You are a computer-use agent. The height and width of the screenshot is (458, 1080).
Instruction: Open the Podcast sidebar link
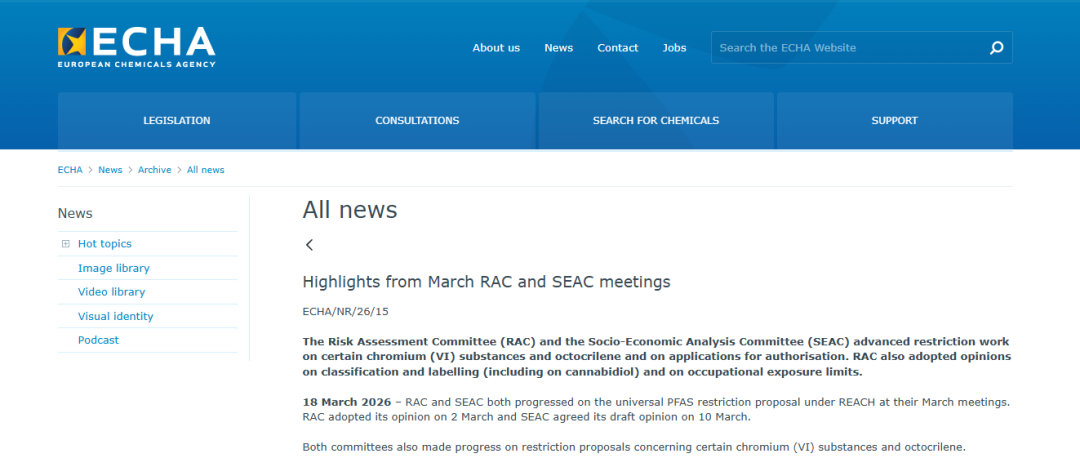(98, 340)
